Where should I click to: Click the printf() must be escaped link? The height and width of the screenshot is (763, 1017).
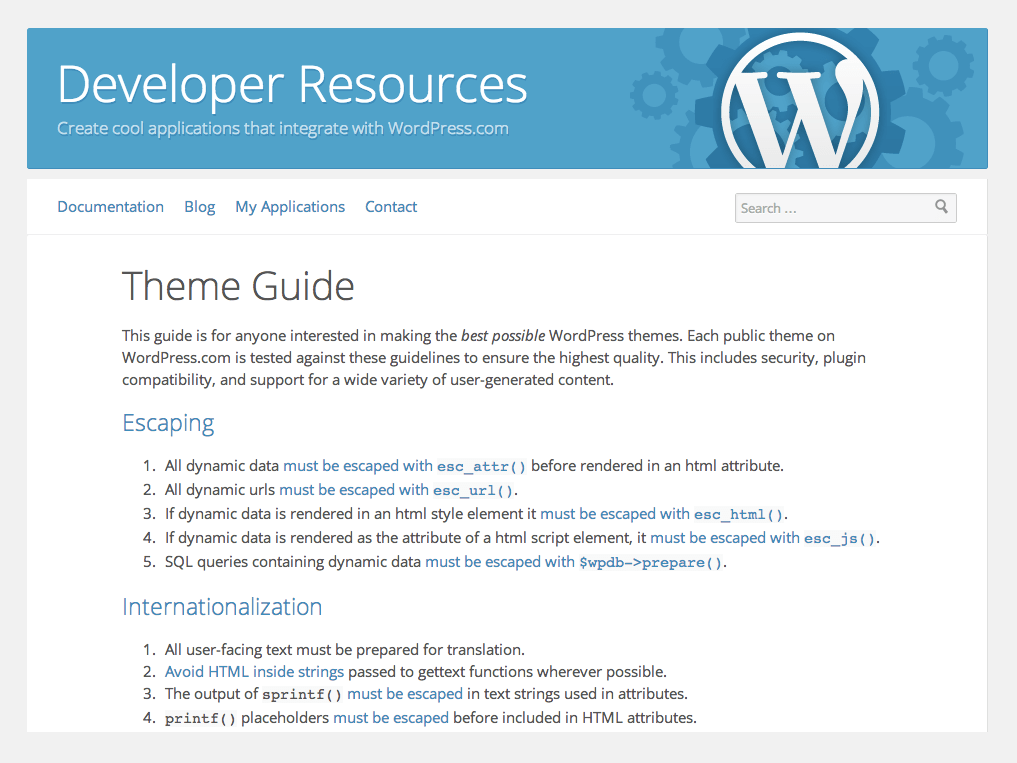390,717
